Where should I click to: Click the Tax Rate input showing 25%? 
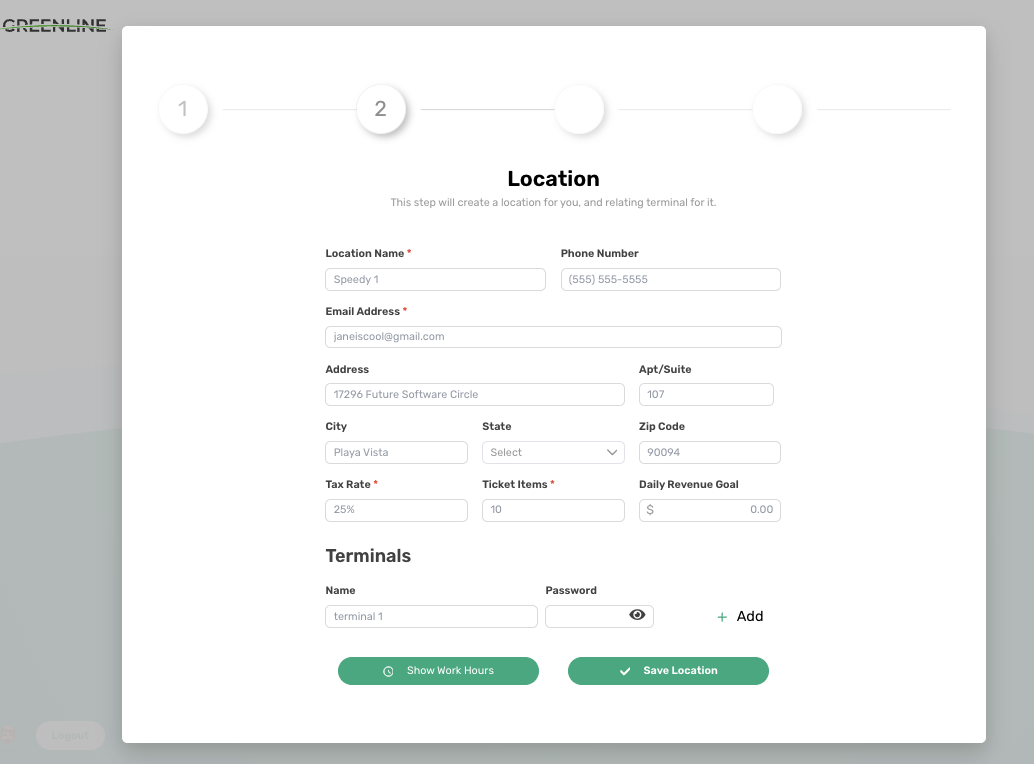pyautogui.click(x=396, y=510)
